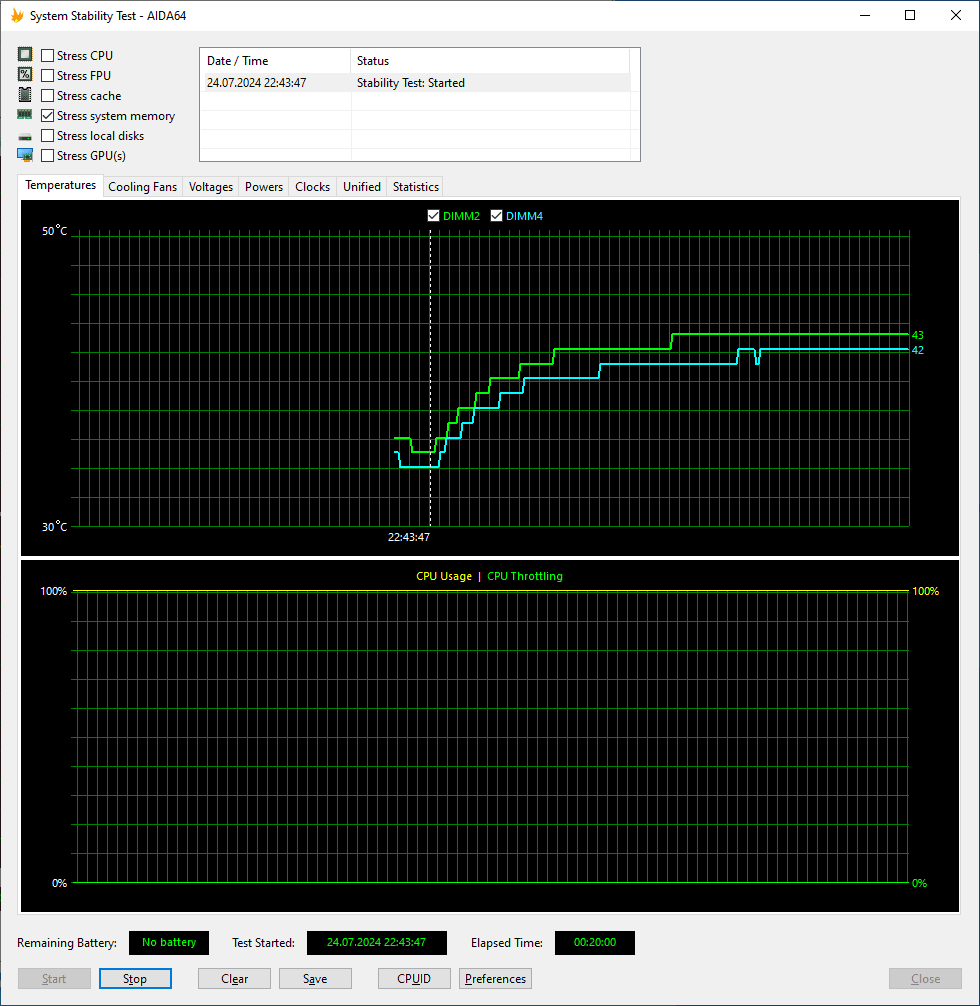This screenshot has width=980, height=1006.
Task: Click the Test Started timestamp field
Action: click(x=377, y=942)
